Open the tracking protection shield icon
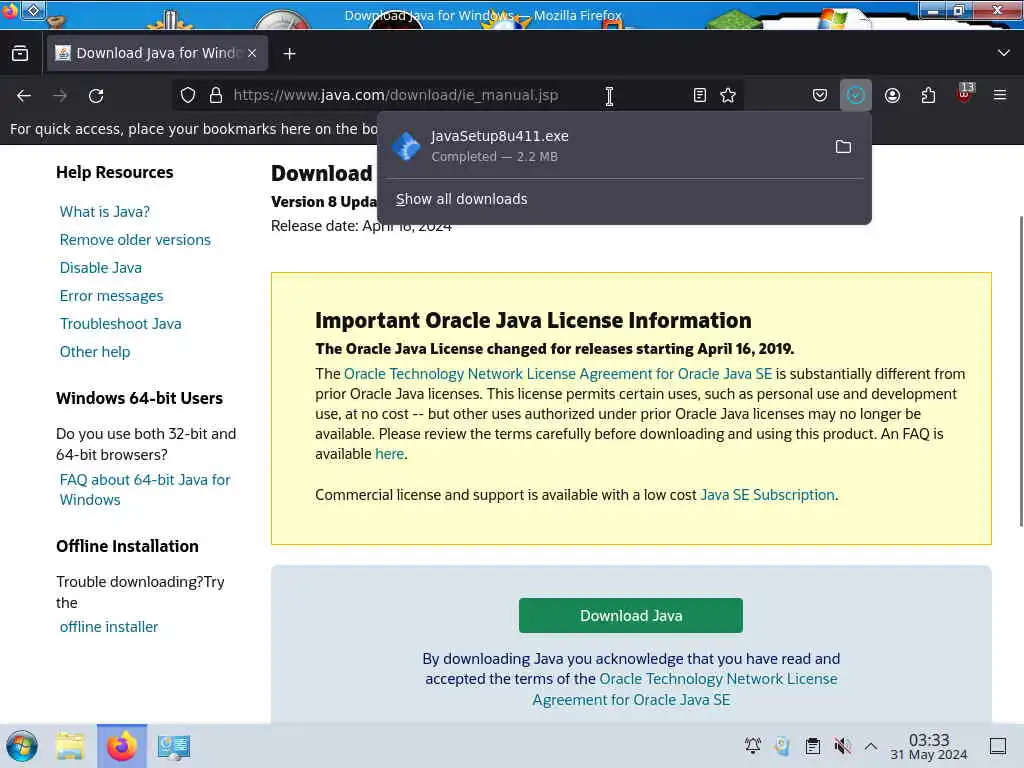 pyautogui.click(x=188, y=95)
